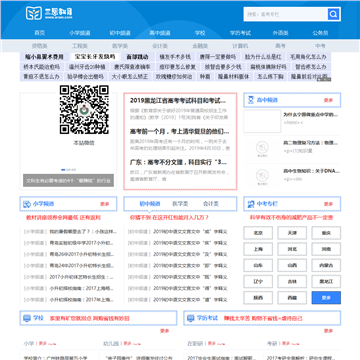Select 高考 in the gray sub-navigation
Image resolution: width=360 pixels, height=360 pixels.
pyautogui.click(x=280, y=46)
